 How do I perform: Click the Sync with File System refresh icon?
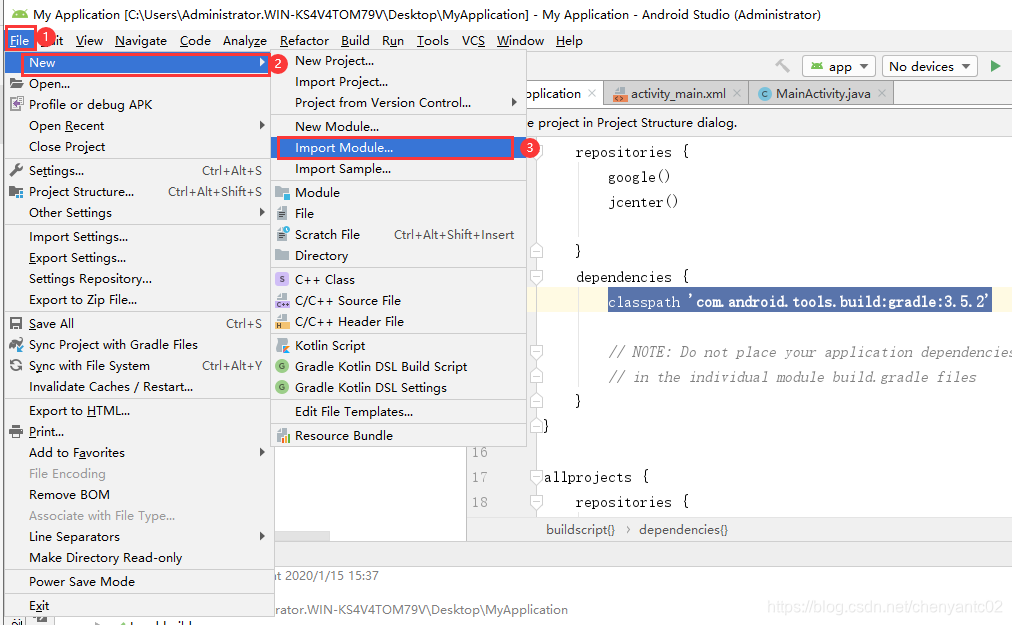click(x=16, y=365)
